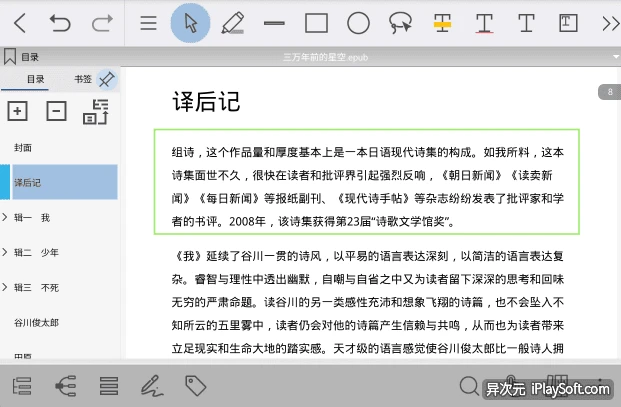Choose the plain text insert tool
This screenshot has width=621, height=407.
pos(526,23)
